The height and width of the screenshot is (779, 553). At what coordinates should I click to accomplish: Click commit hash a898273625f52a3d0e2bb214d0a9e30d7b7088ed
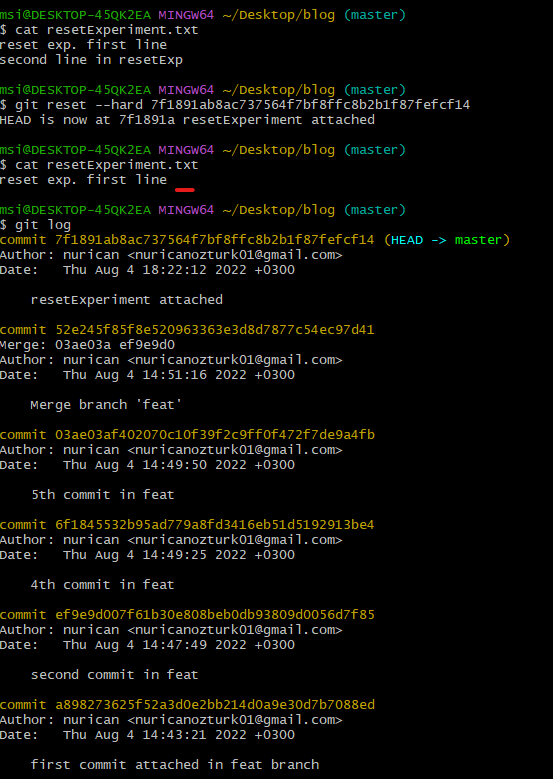click(215, 704)
